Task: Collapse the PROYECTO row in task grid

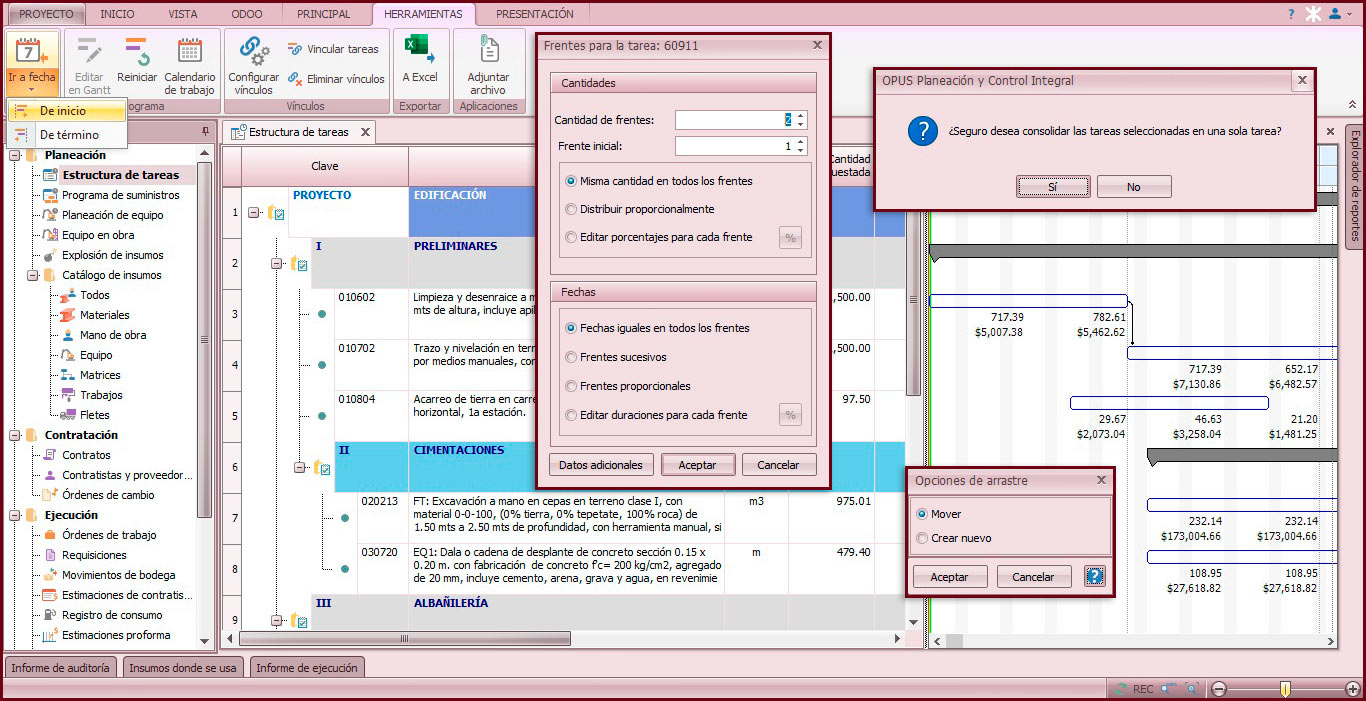Action: (253, 212)
